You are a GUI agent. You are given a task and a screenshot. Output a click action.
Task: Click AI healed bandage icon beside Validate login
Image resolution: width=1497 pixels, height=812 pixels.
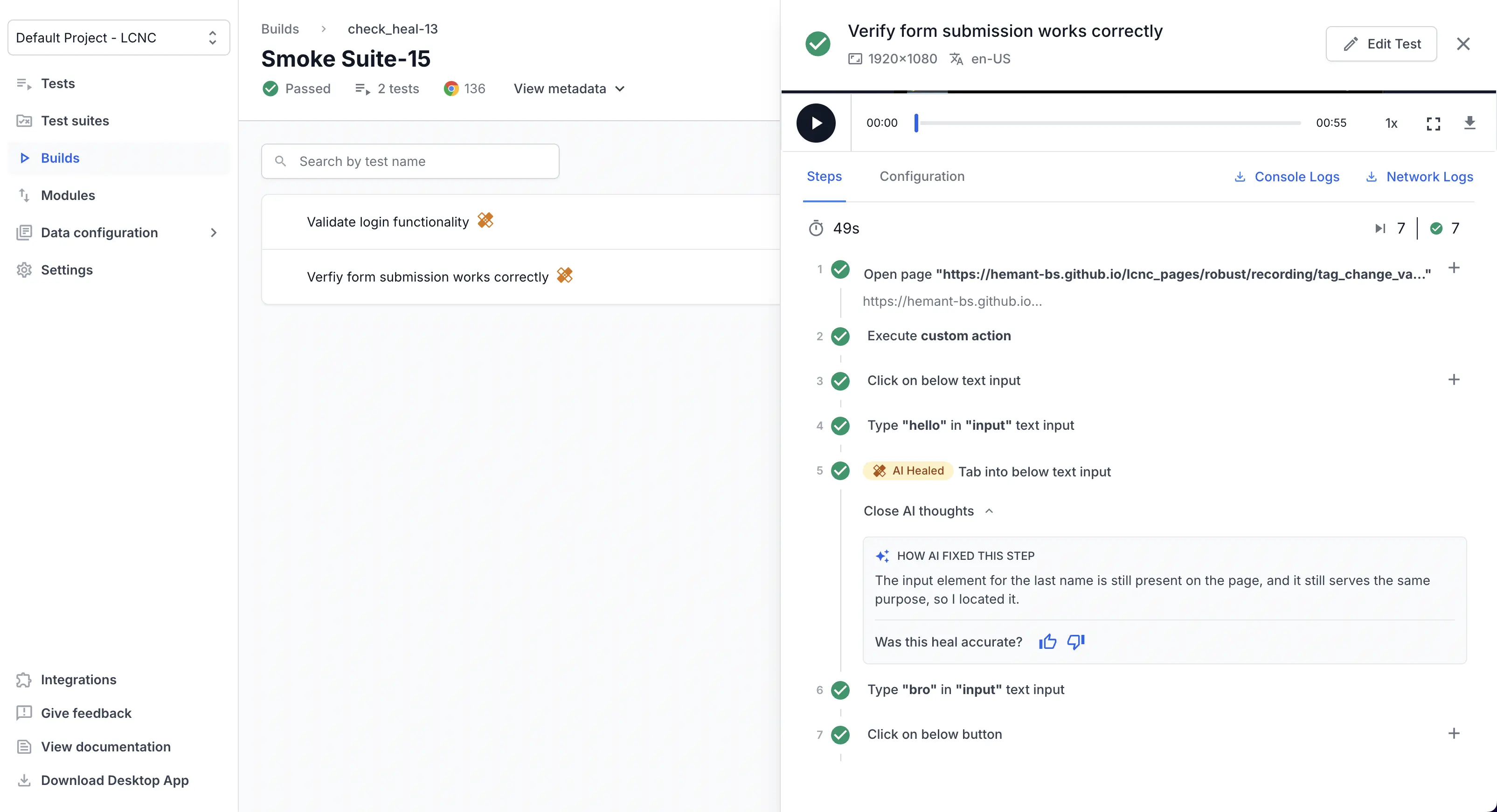tap(485, 221)
